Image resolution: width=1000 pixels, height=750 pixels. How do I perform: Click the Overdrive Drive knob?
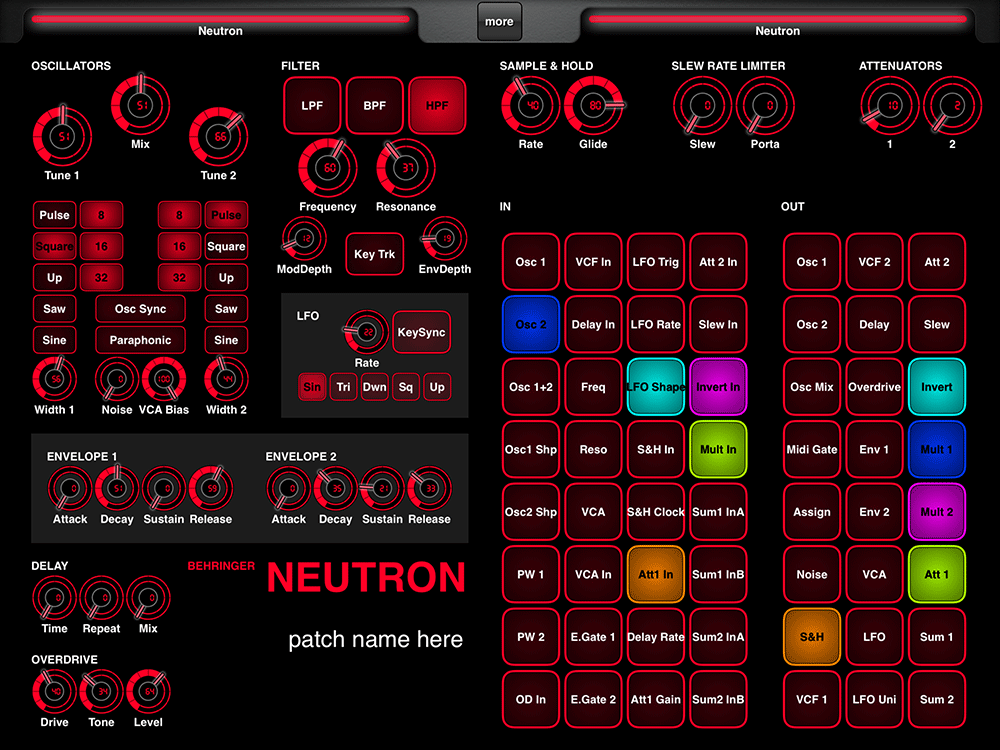54,691
